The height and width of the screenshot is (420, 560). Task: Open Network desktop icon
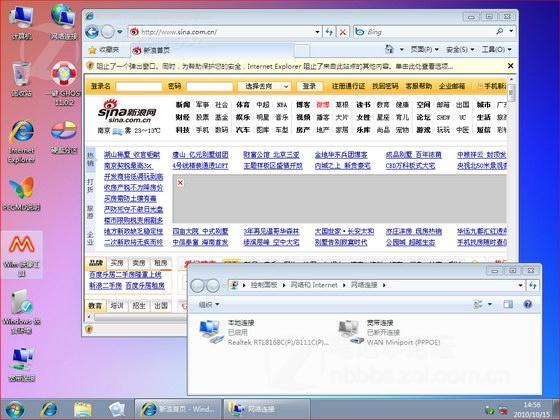64,22
